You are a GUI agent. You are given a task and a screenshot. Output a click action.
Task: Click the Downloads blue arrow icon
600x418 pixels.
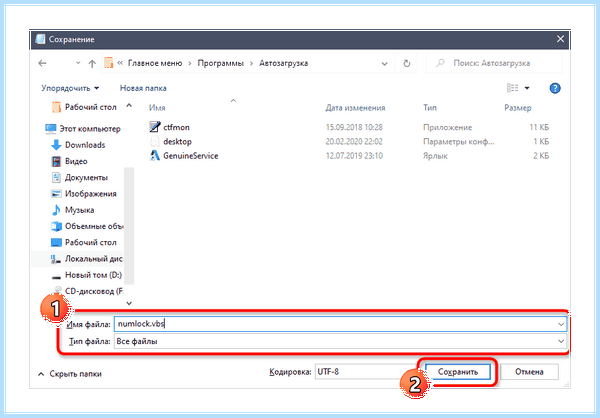[x=56, y=145]
